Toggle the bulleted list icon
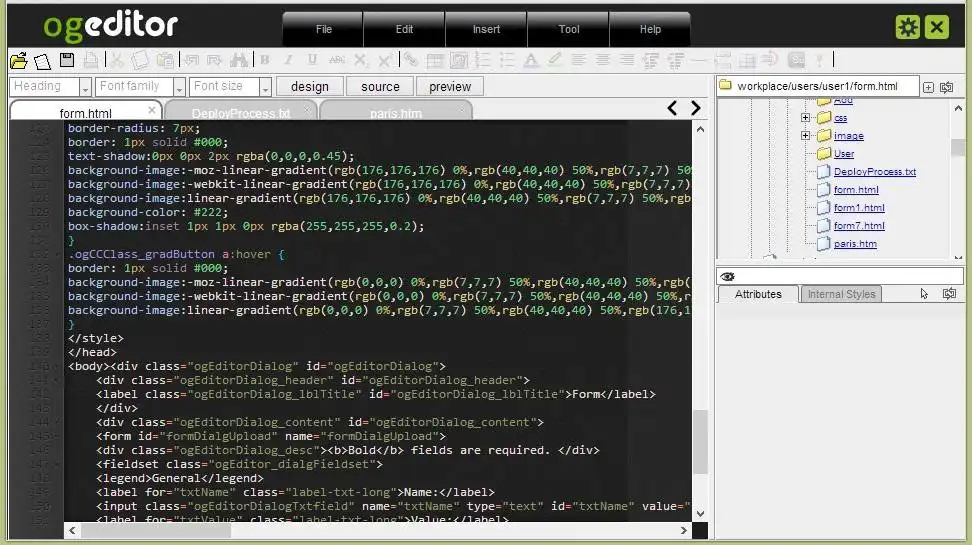Viewport: 972px width, 545px height. pos(507,60)
